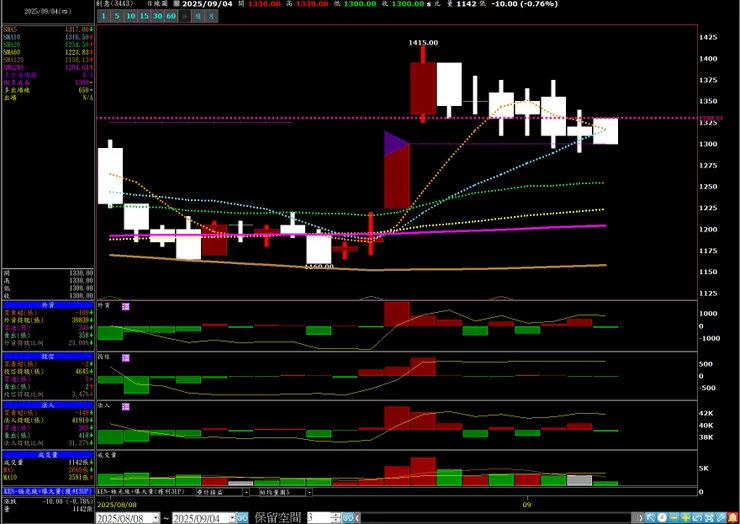
Task: Select the 1-minute timeframe button
Action: tap(104, 16)
